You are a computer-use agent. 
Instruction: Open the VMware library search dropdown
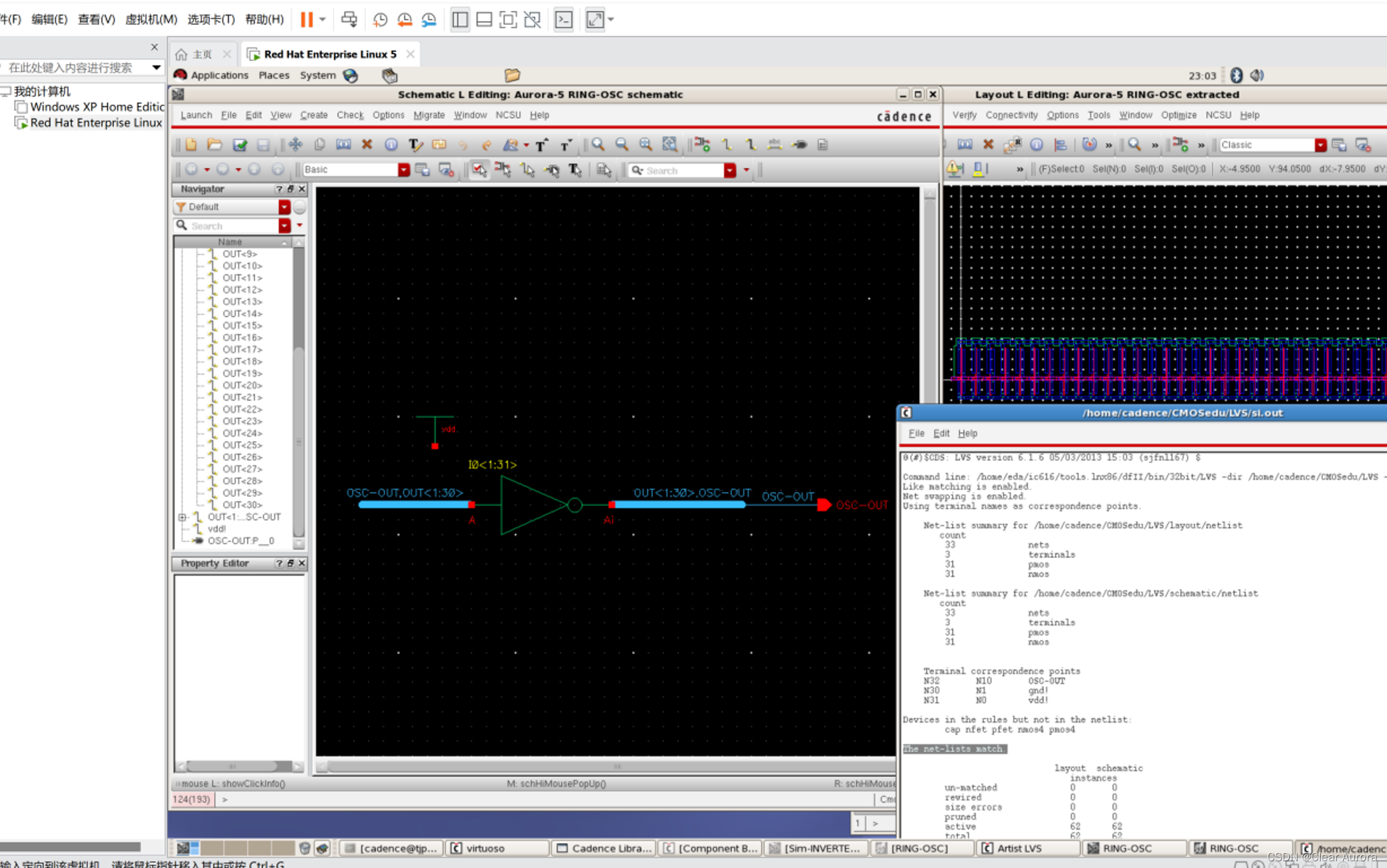157,67
